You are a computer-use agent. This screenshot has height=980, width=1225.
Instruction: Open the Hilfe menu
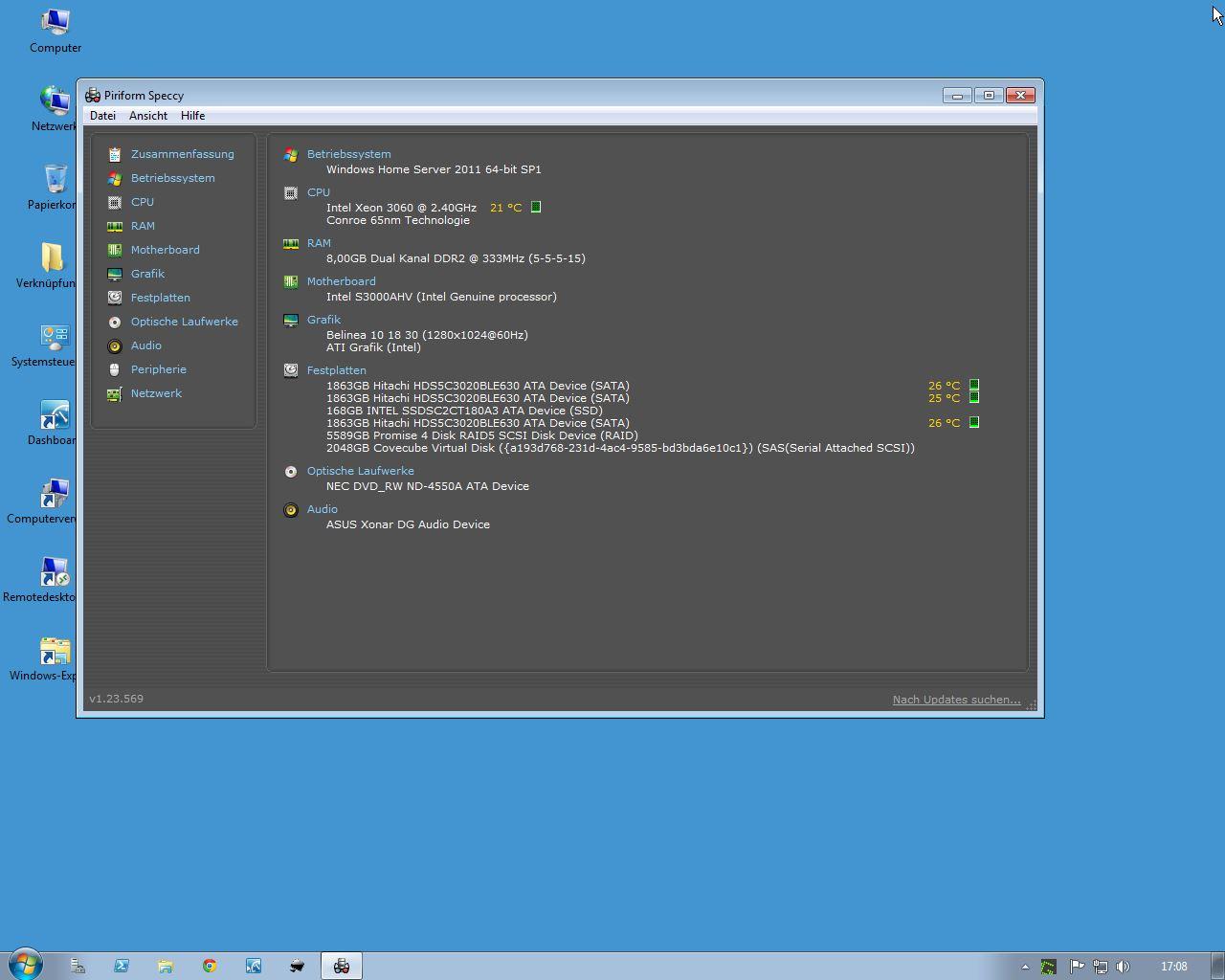tap(192, 116)
